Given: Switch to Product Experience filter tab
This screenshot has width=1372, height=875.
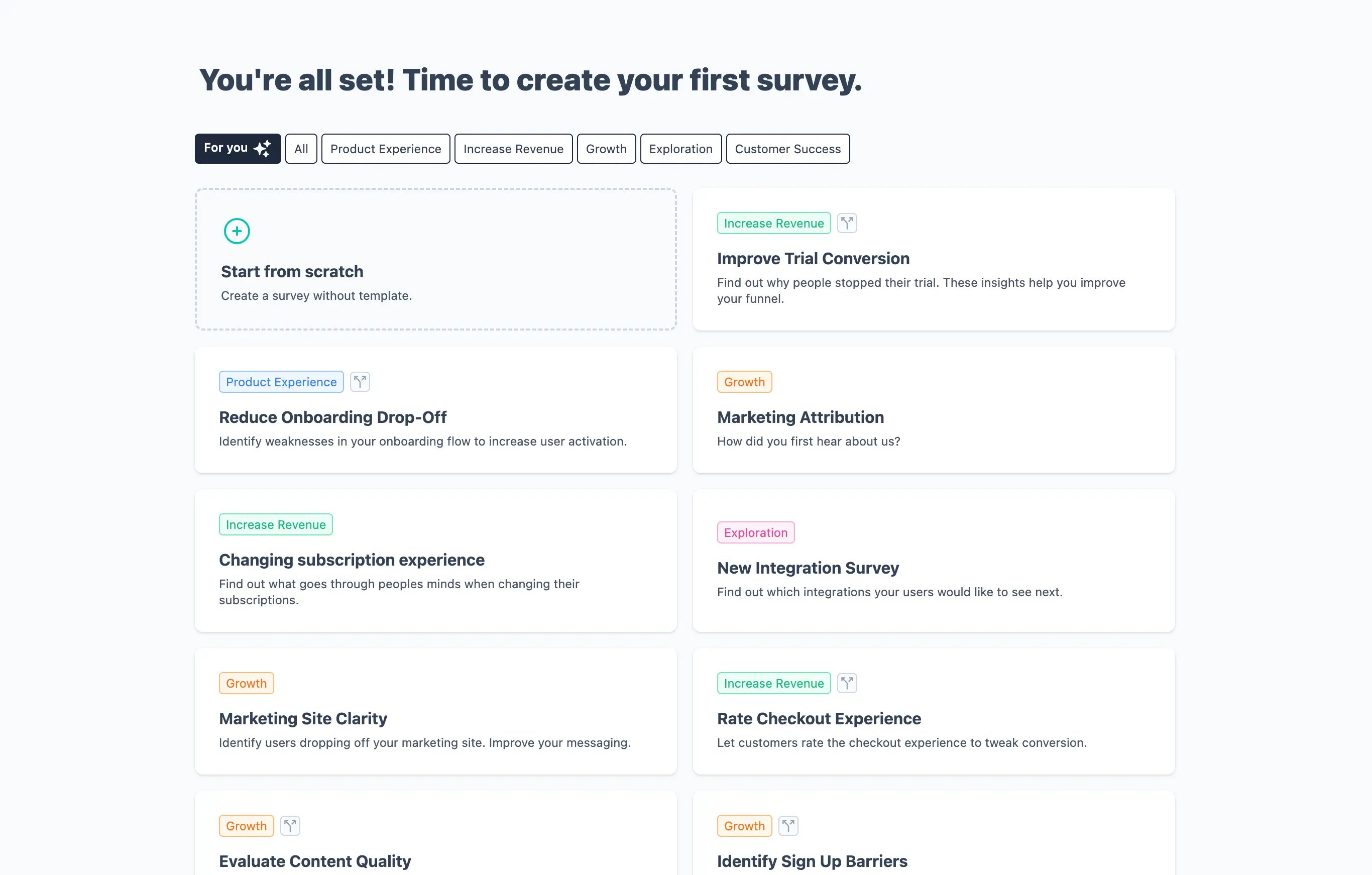Looking at the screenshot, I should (386, 149).
